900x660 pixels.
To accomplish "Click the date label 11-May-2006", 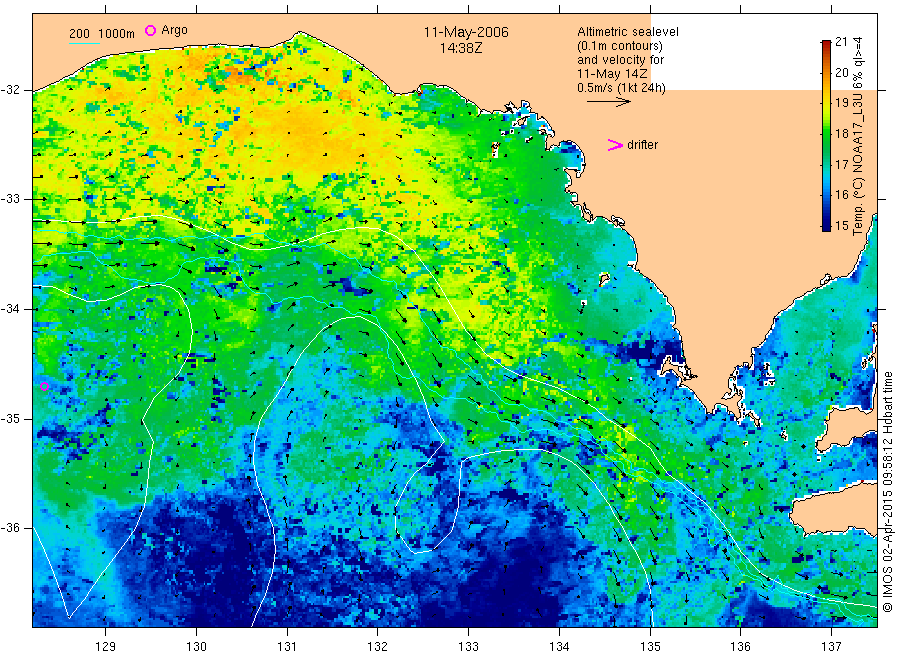I will (x=466, y=32).
